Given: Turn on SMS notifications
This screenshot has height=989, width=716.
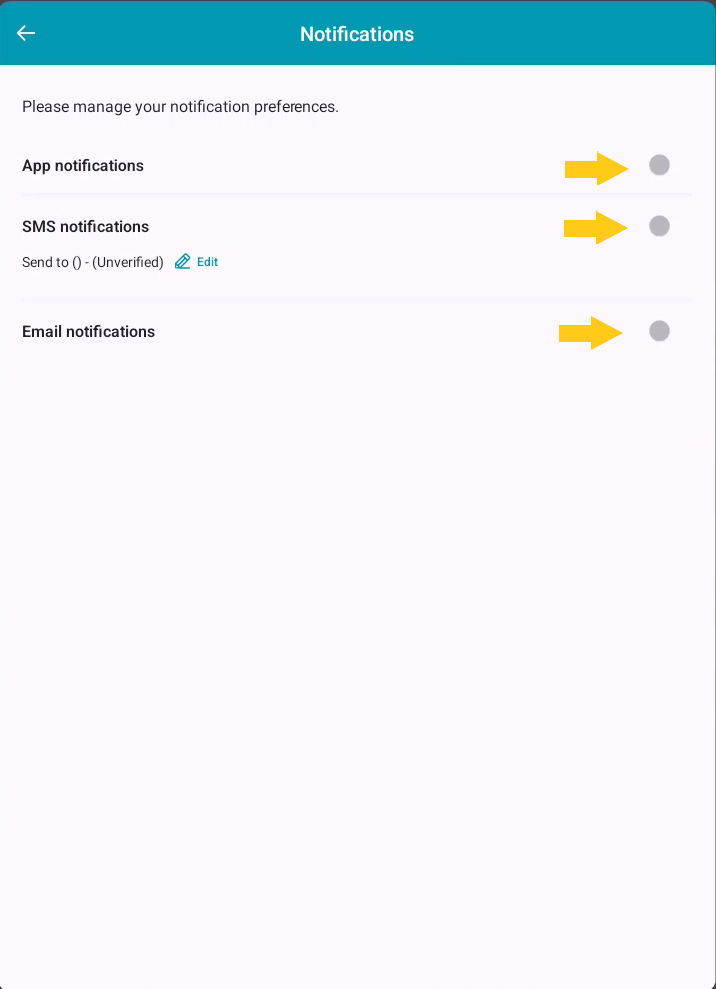Looking at the screenshot, I should (659, 225).
